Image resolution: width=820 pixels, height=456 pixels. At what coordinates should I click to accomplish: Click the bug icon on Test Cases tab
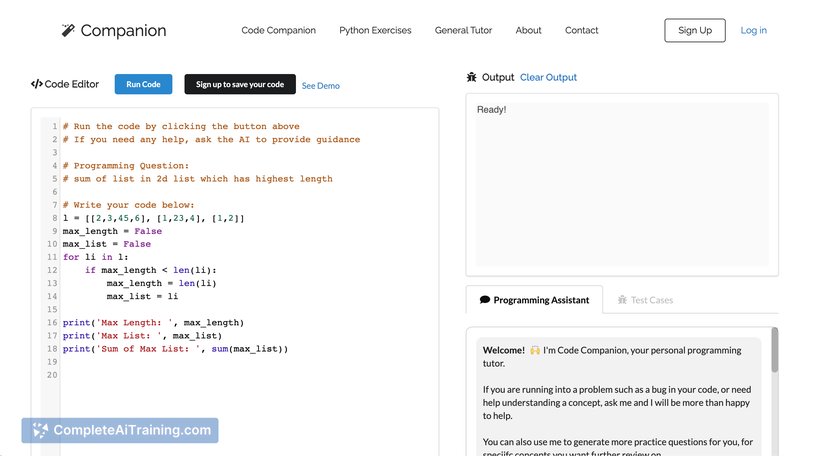[x=622, y=300]
